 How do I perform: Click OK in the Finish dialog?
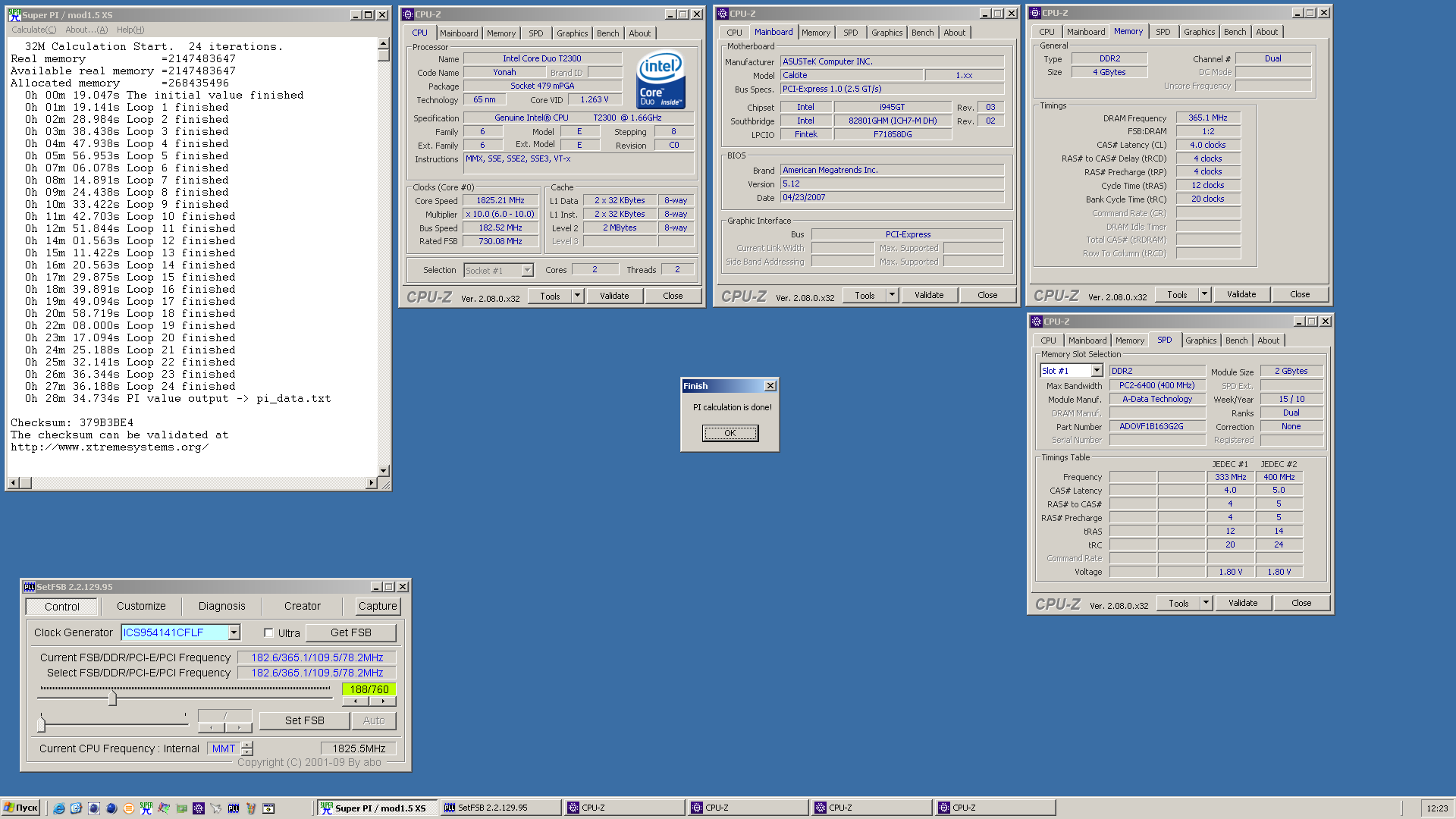(730, 433)
